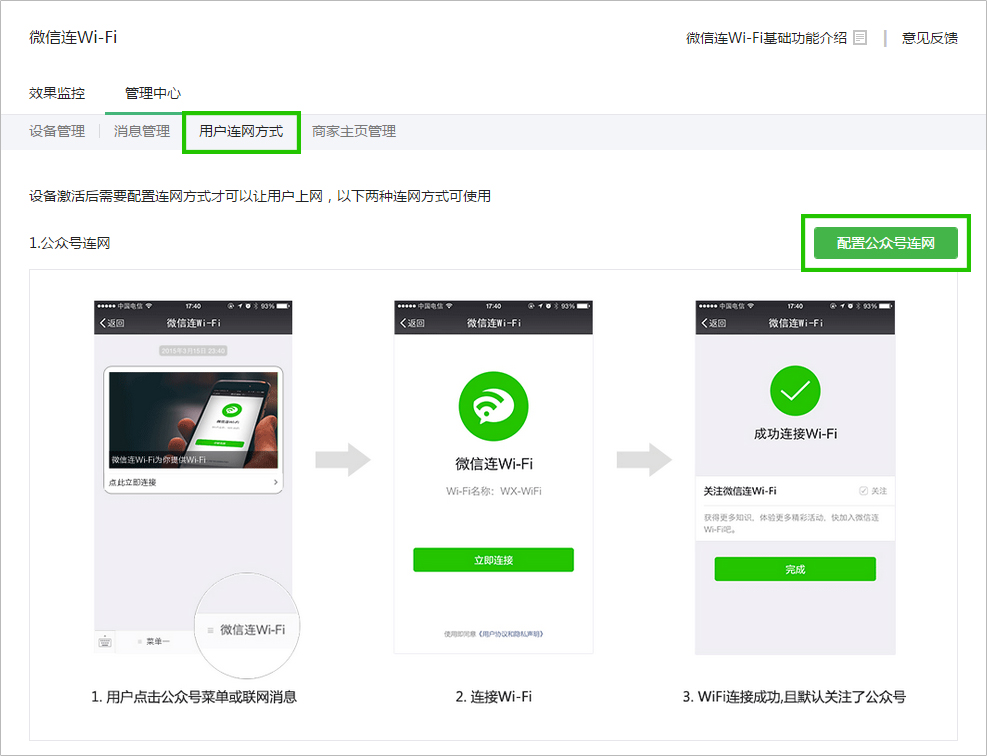Switch to the 效果监控 tab
The width and height of the screenshot is (987, 756).
coord(57,93)
